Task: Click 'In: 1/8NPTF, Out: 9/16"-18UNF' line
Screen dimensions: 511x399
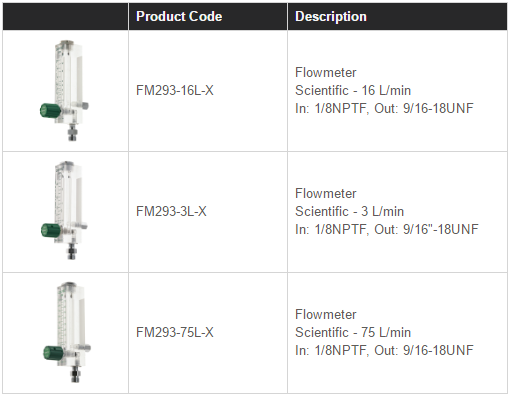Action: coord(387,229)
